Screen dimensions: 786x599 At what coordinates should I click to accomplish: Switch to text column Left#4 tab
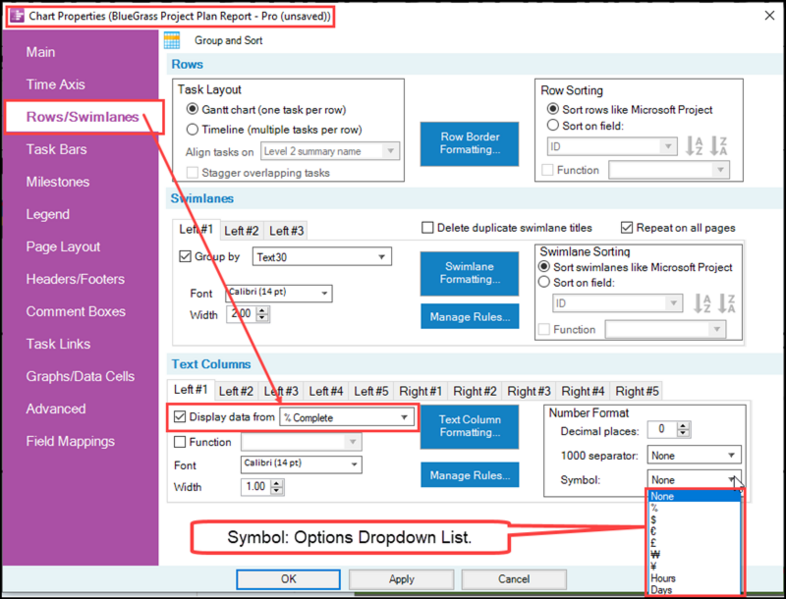point(326,391)
